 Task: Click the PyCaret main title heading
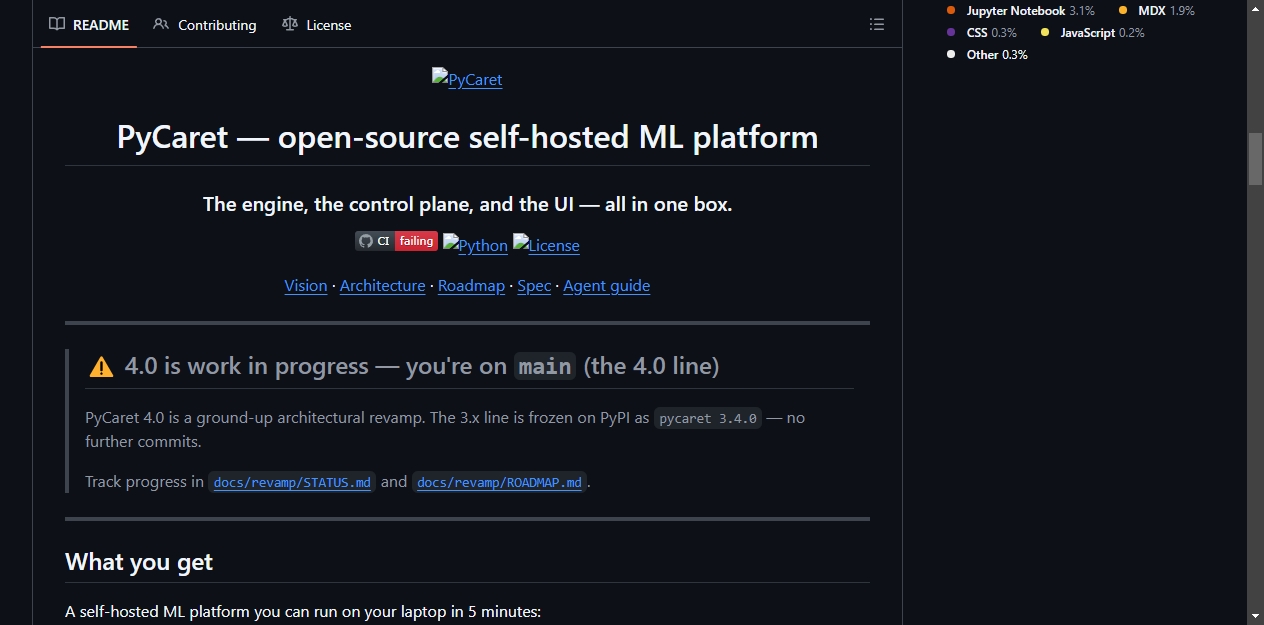tap(467, 137)
